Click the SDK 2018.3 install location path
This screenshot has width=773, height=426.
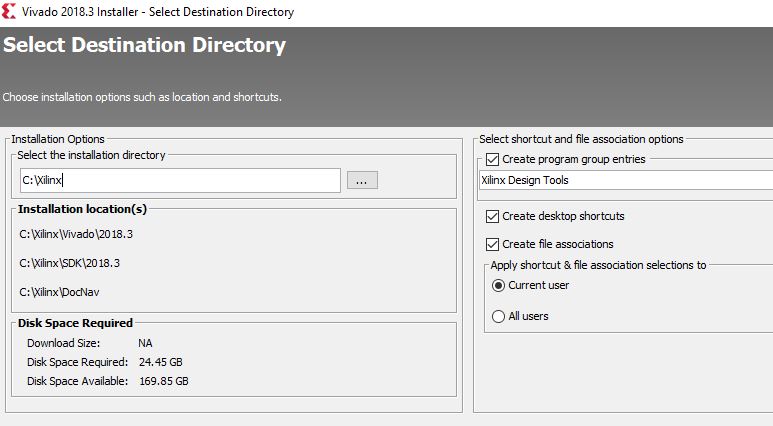70,263
